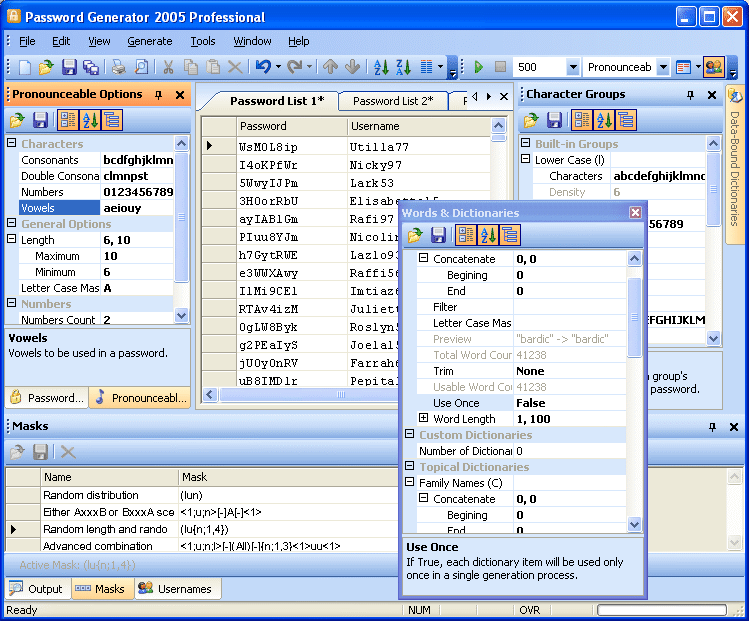Toggle Categorized view in Character Groups panel
The width and height of the screenshot is (749, 621).
pyautogui.click(x=582, y=120)
